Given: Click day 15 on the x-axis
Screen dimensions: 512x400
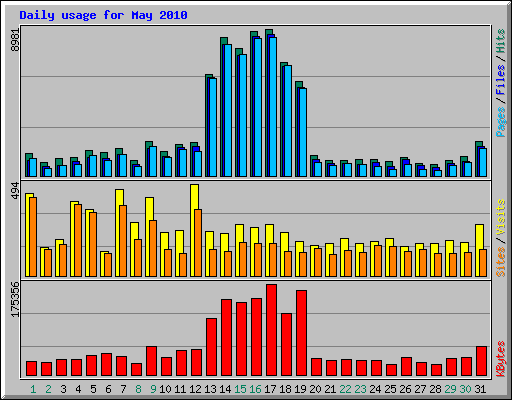Looking at the screenshot, I should pyautogui.click(x=240, y=389).
